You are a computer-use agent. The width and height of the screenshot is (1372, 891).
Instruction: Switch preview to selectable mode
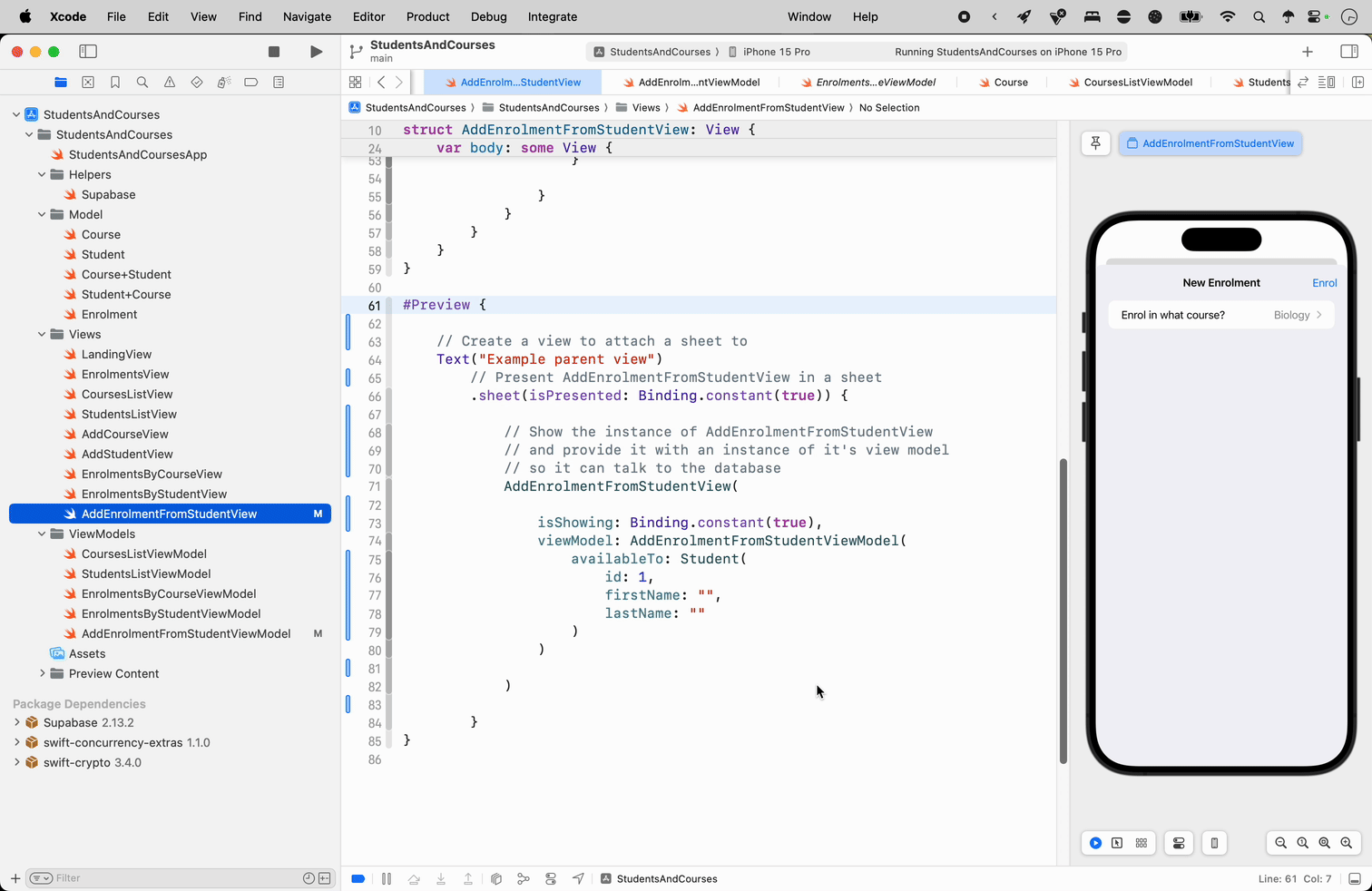(1117, 843)
